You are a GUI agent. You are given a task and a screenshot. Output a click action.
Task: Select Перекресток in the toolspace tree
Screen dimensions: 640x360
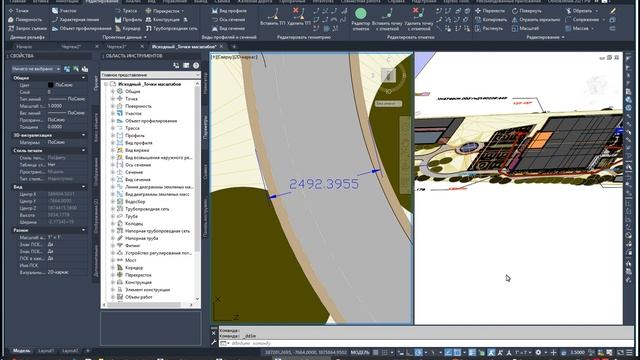pos(138,275)
